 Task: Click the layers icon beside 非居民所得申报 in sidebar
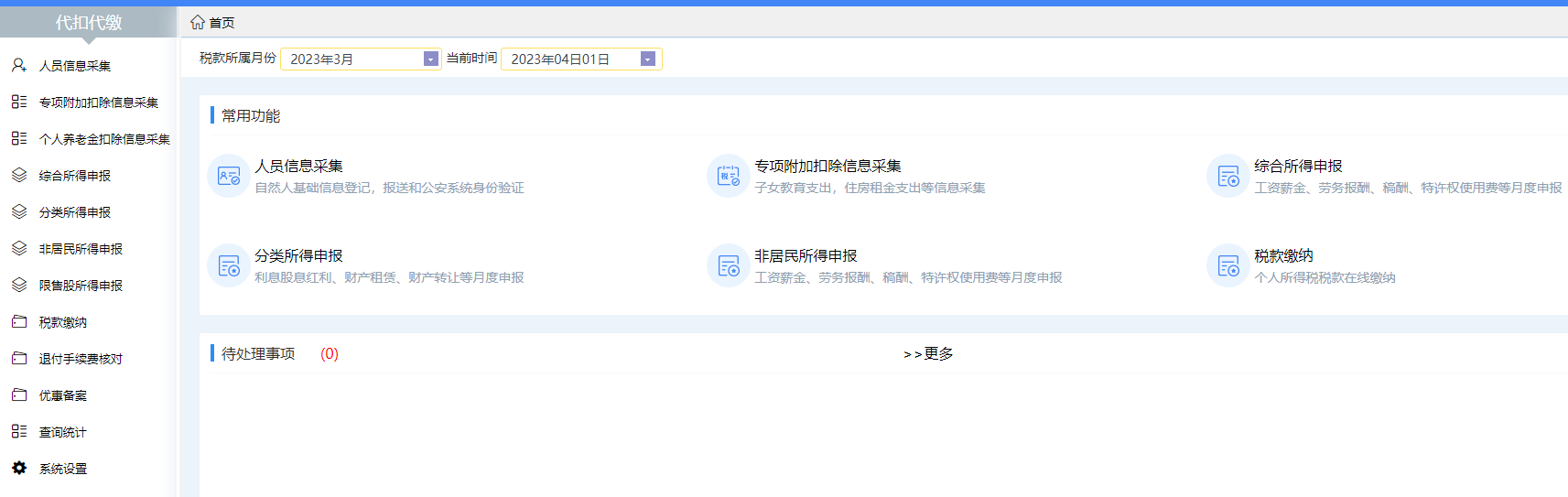point(19,248)
